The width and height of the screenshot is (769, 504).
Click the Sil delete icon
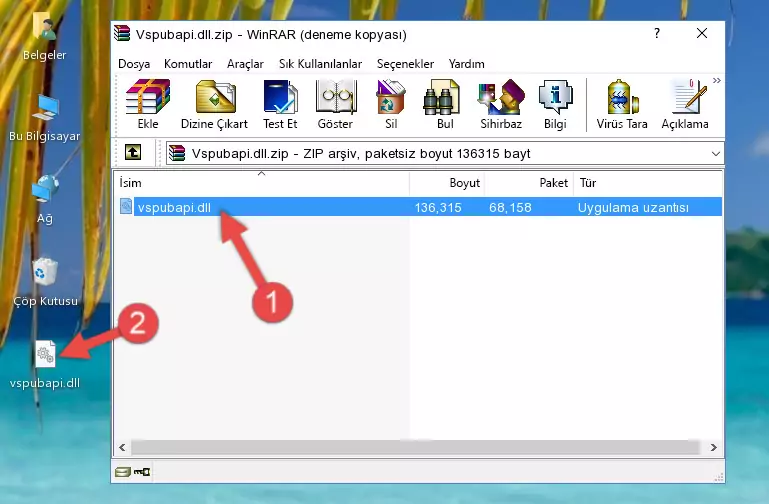point(391,104)
